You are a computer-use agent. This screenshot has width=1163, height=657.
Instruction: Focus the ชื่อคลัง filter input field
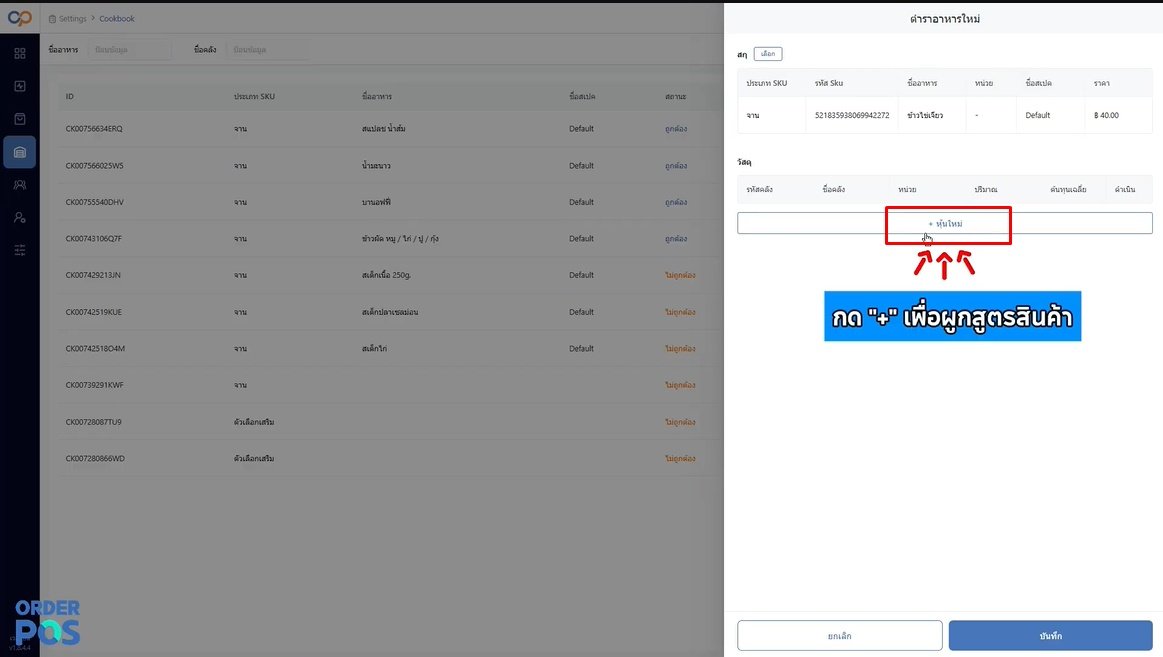coord(268,50)
